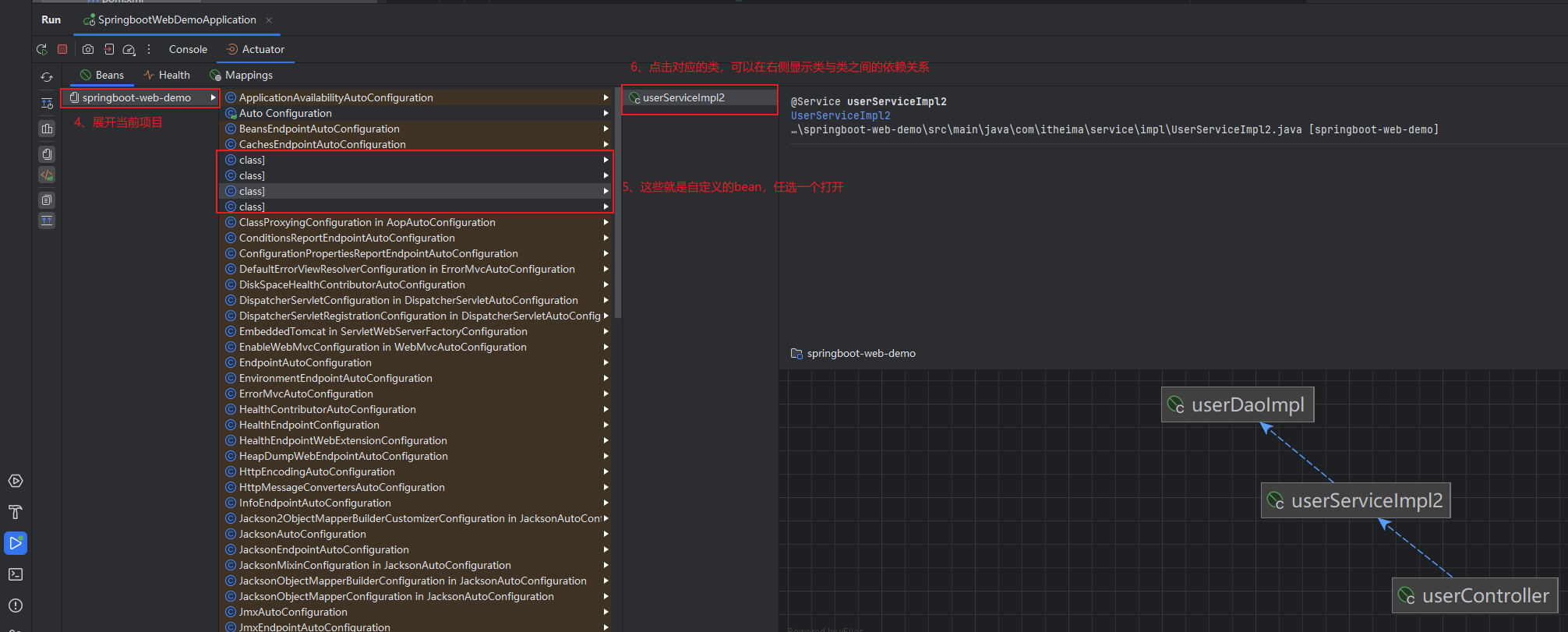Expand arrow for EndpointAutoConfiguration row
1568x632 pixels.
point(606,362)
